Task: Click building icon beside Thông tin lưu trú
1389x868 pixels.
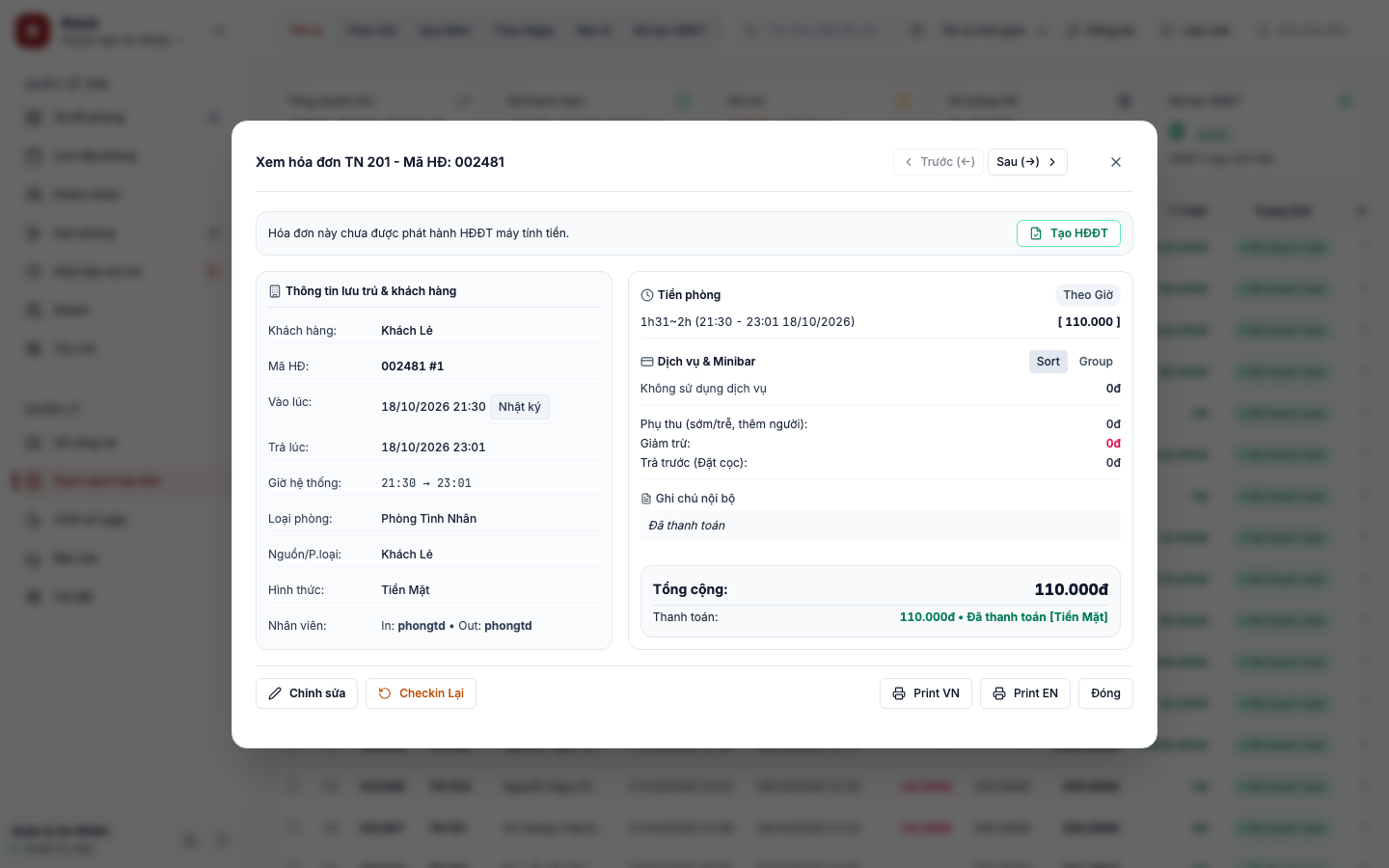Action: [275, 291]
